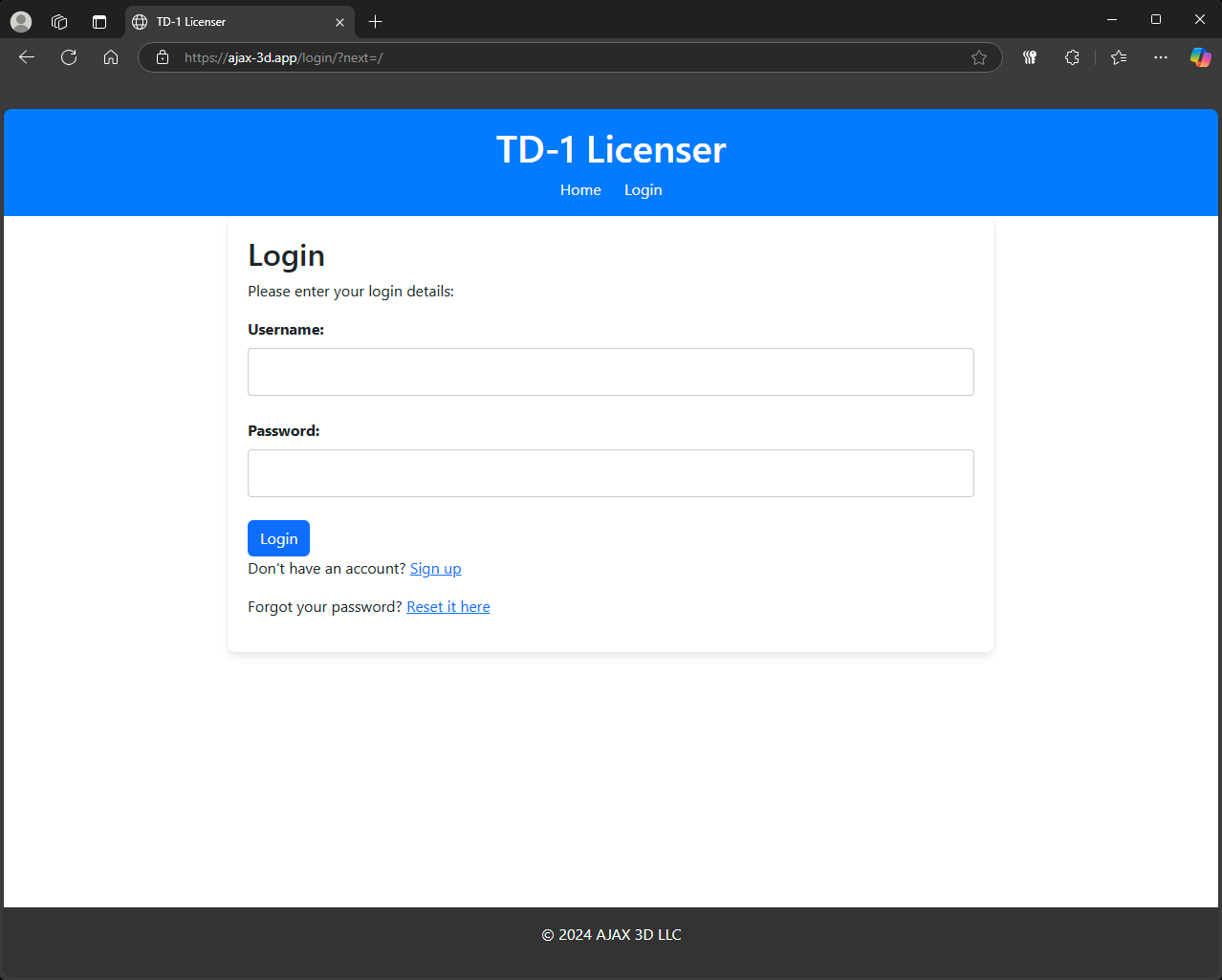This screenshot has height=980, width=1222.
Task: Open the Workspaces icon
Action: point(59,21)
